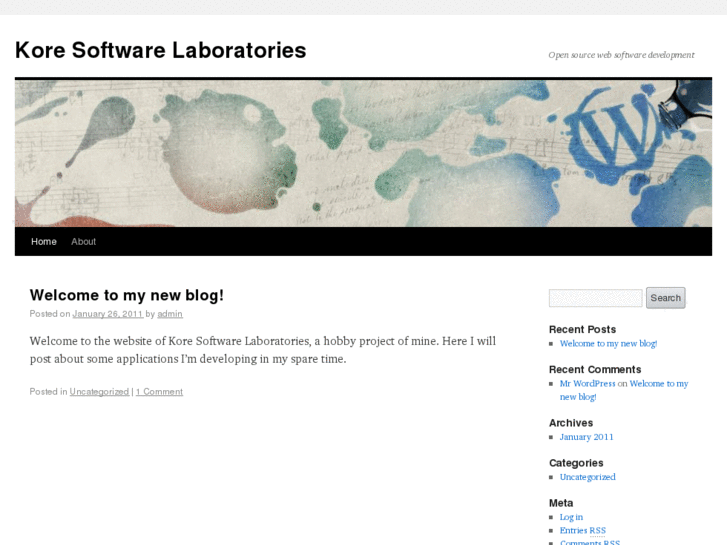
Task: Open the 1 Comment link
Action: click(x=159, y=392)
